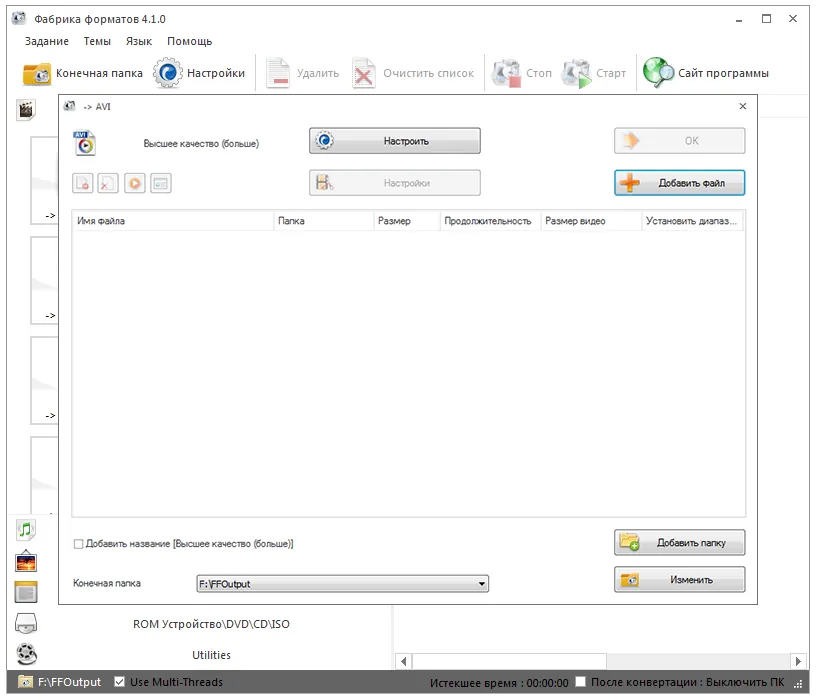Open the 'Язык' menu
Screen dimensions: 817x700
tap(139, 41)
